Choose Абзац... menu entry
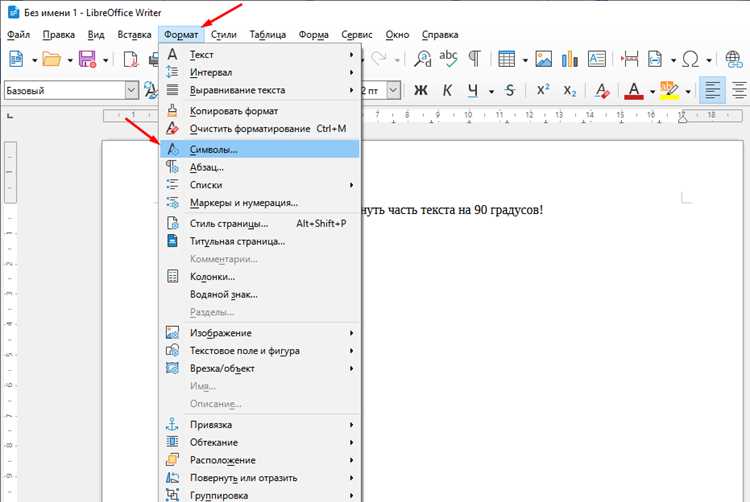The image size is (750, 502). pyautogui.click(x=260, y=167)
